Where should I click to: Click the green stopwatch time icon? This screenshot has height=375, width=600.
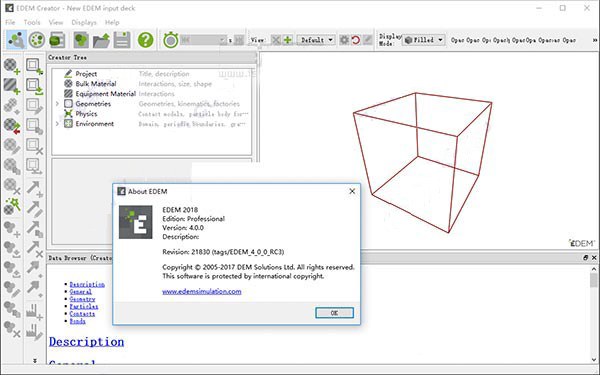pos(171,40)
